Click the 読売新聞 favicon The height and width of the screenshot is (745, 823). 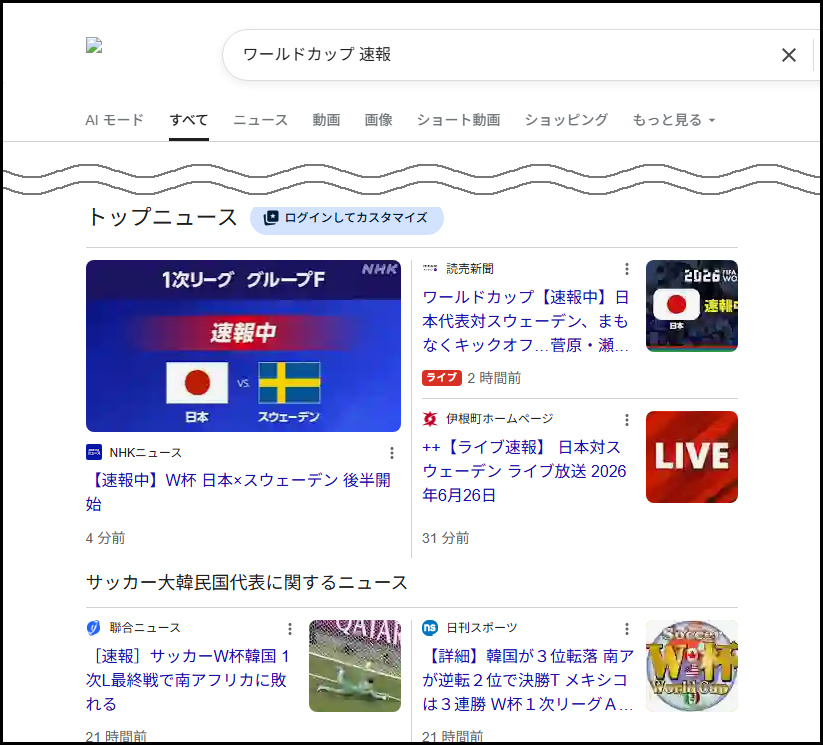[430, 269]
